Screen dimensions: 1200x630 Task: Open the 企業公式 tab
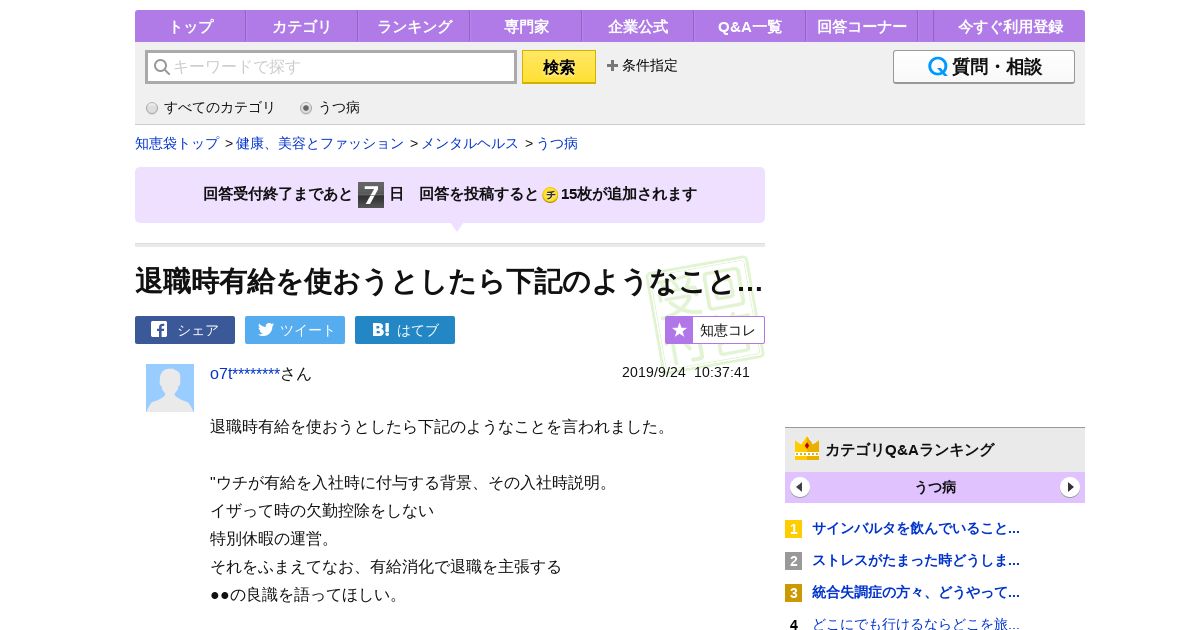pos(638,26)
